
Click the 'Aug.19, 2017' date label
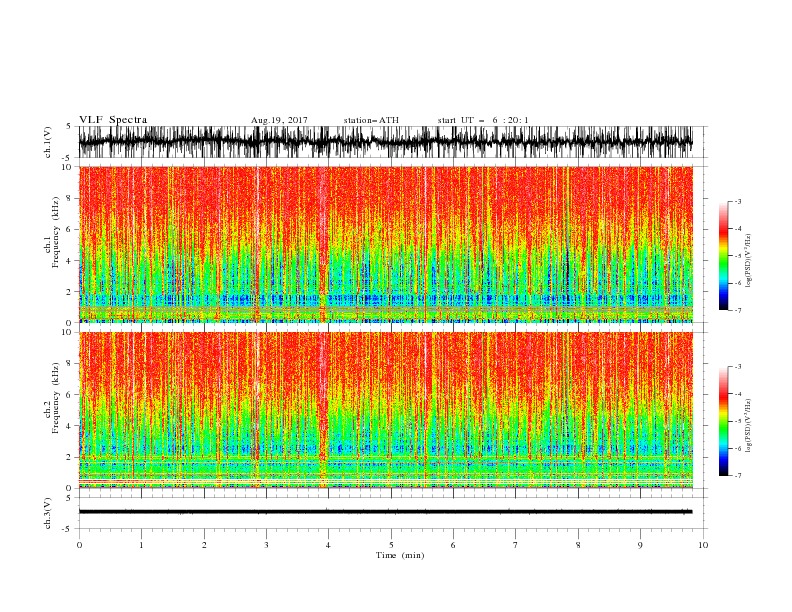click(279, 120)
